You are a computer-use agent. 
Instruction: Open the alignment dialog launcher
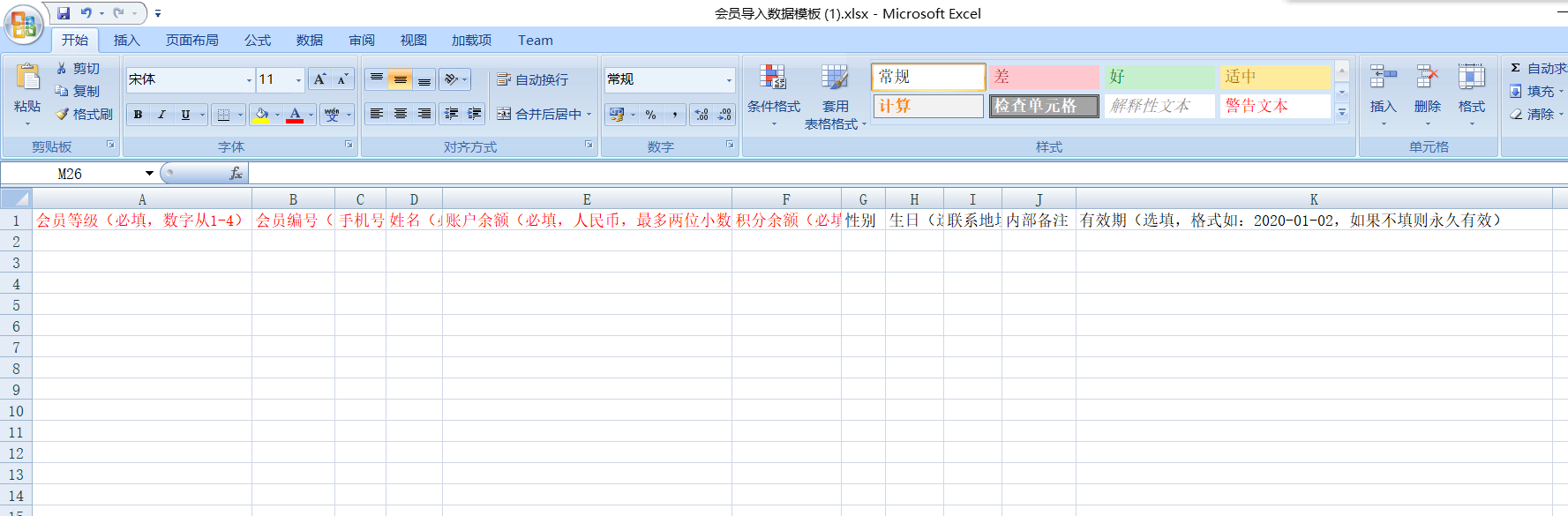click(589, 144)
